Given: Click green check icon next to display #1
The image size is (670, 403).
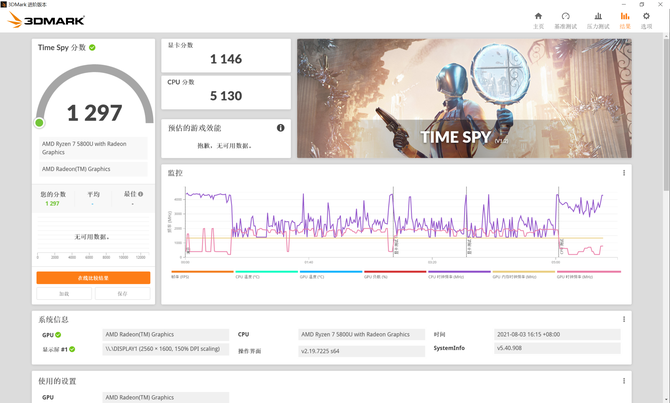Looking at the screenshot, I should tap(72, 349).
